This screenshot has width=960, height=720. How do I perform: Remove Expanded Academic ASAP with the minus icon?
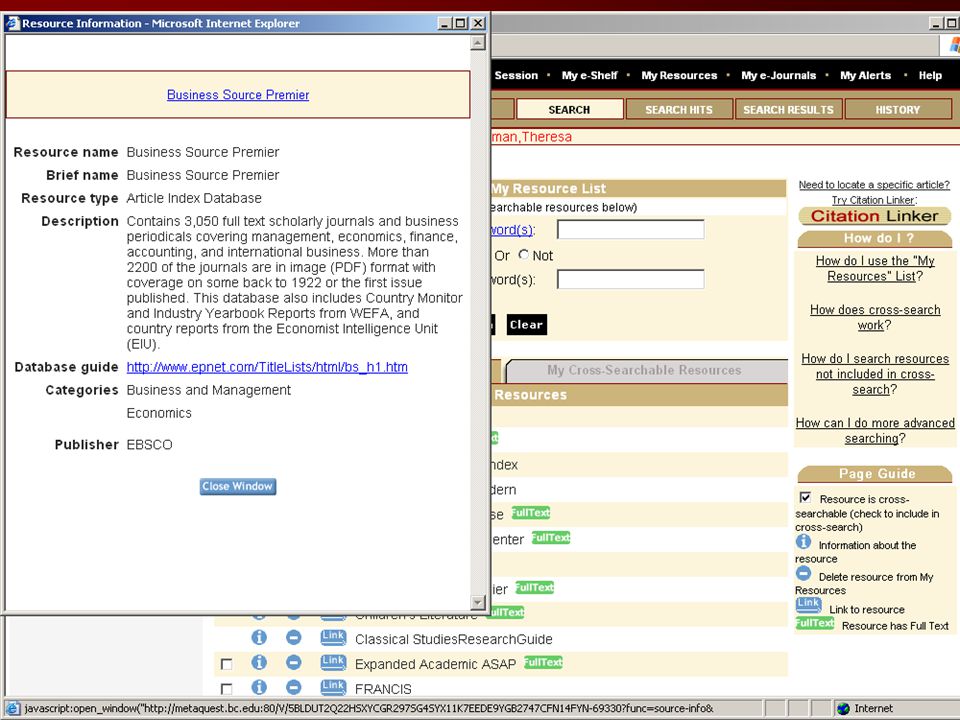(294, 662)
